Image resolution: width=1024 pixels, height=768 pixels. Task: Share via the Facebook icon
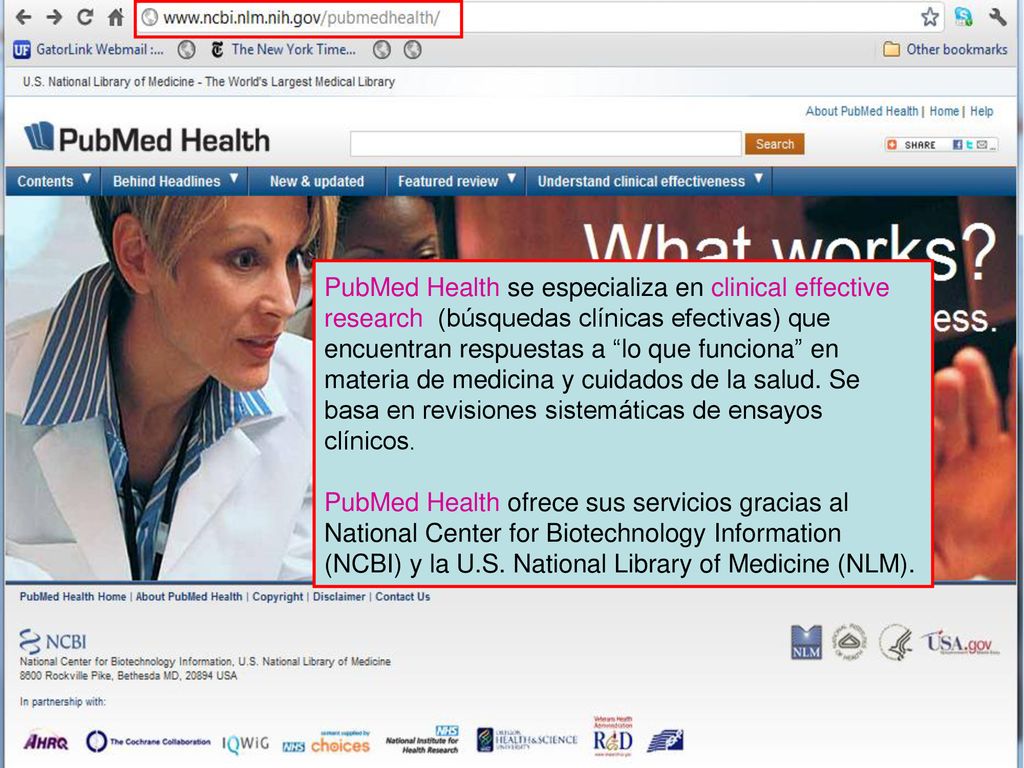(957, 145)
